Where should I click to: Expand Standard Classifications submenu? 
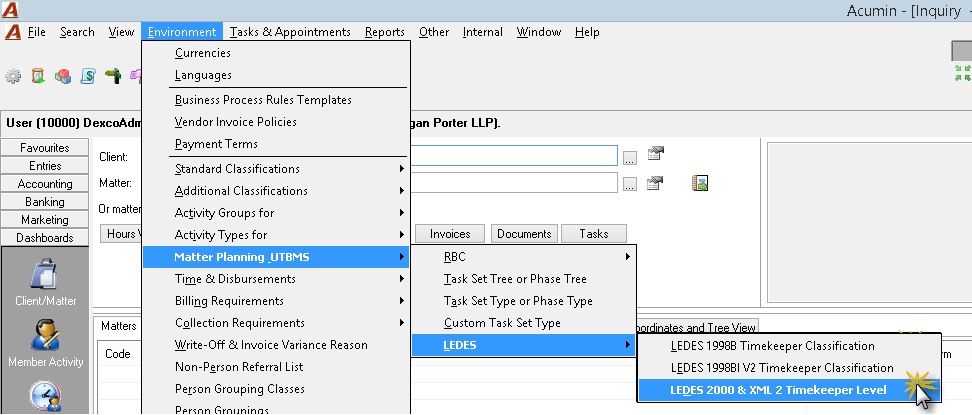click(275, 169)
